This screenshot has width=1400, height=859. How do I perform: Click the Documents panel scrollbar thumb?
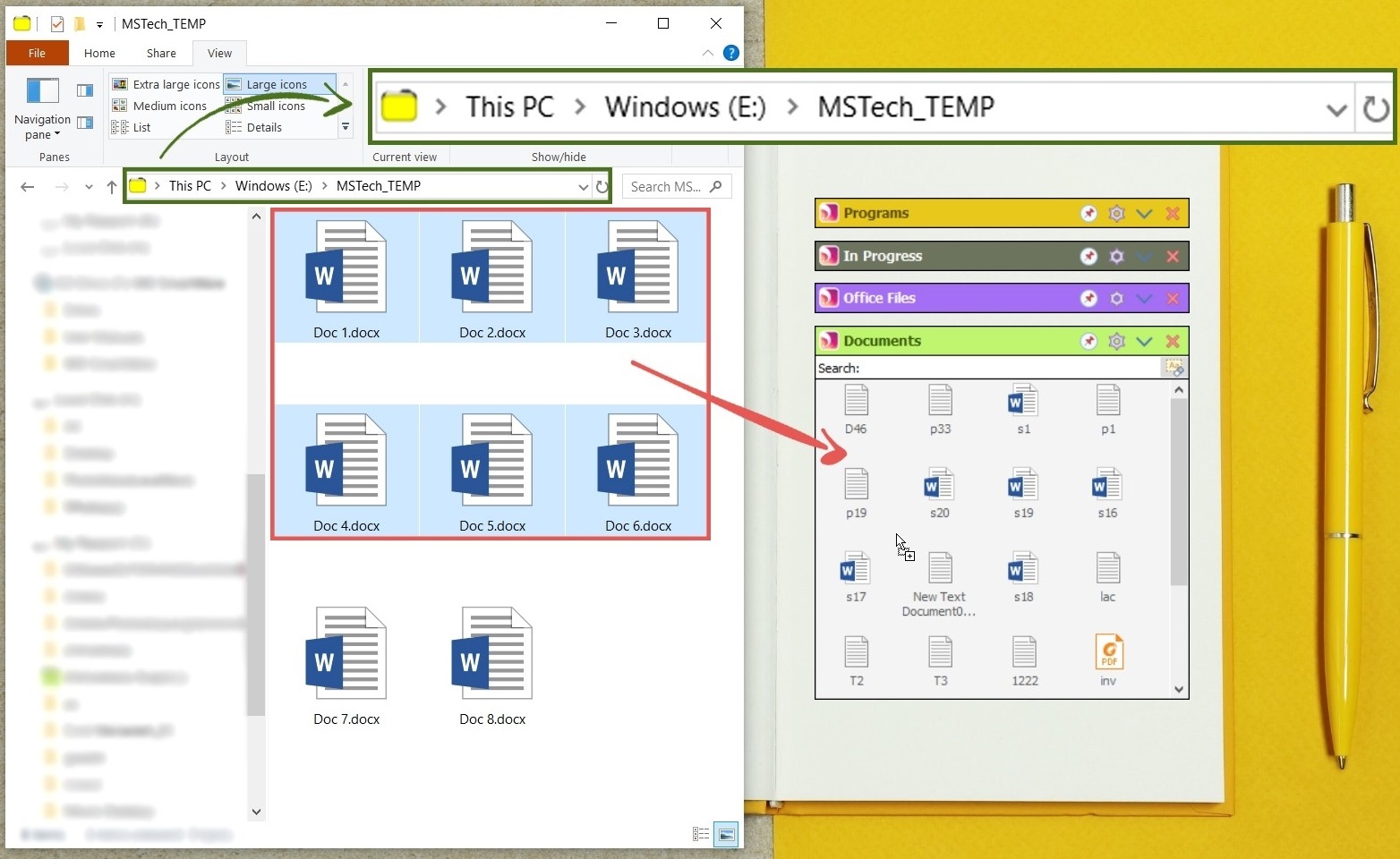[x=1179, y=492]
